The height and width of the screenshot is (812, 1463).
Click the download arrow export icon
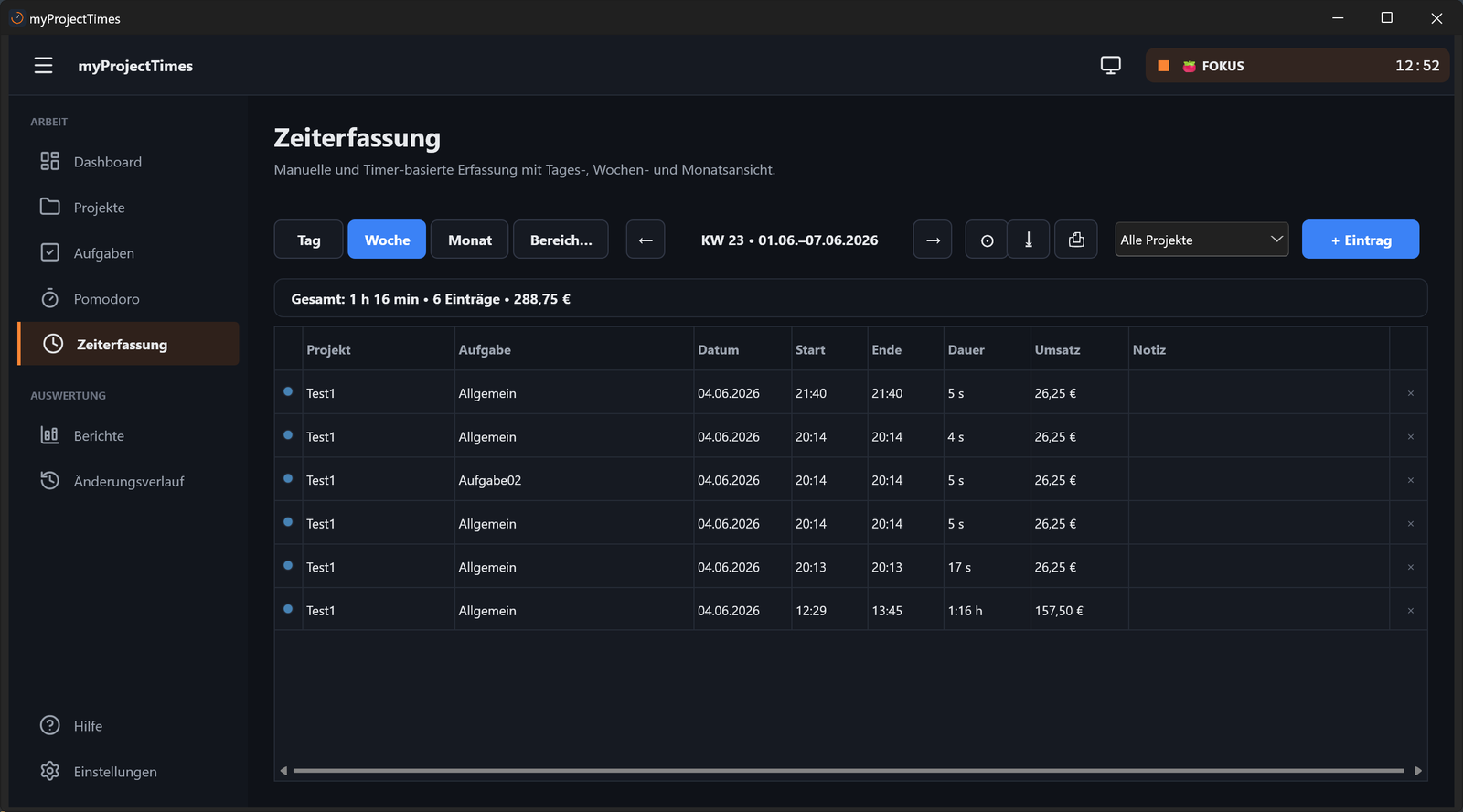(x=1029, y=240)
